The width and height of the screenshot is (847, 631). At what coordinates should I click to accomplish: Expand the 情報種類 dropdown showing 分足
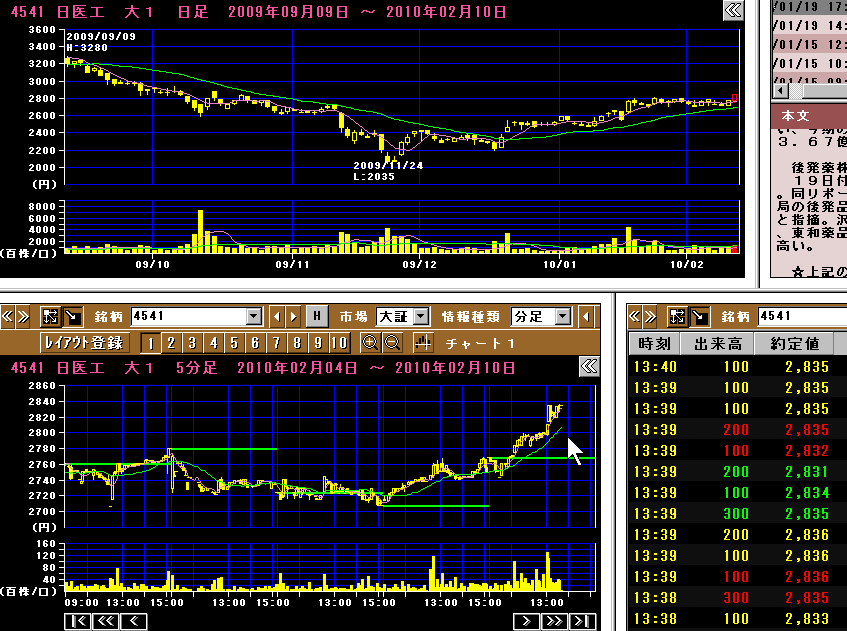click(563, 317)
